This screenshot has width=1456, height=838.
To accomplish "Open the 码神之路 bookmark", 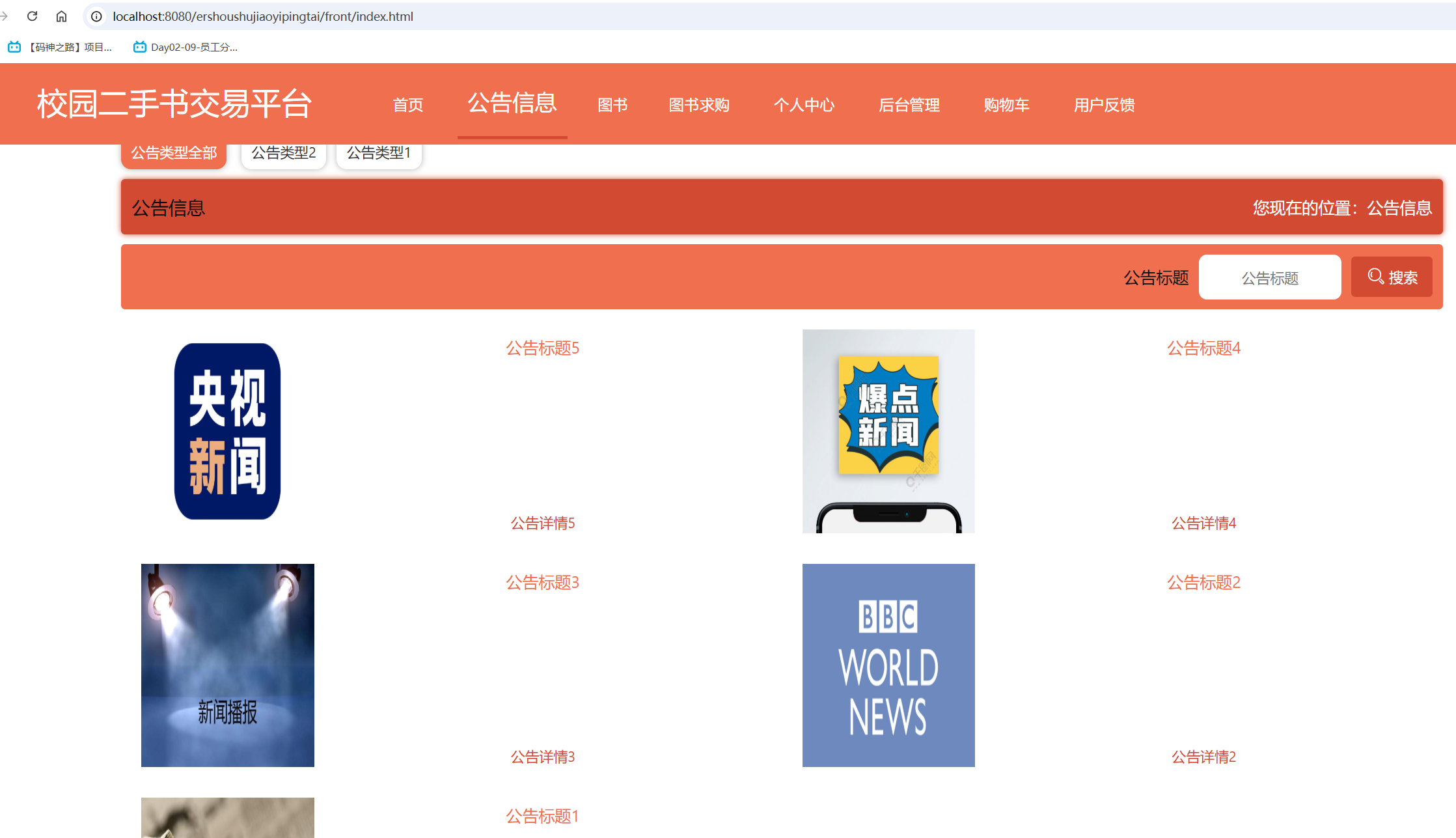I will tap(60, 47).
